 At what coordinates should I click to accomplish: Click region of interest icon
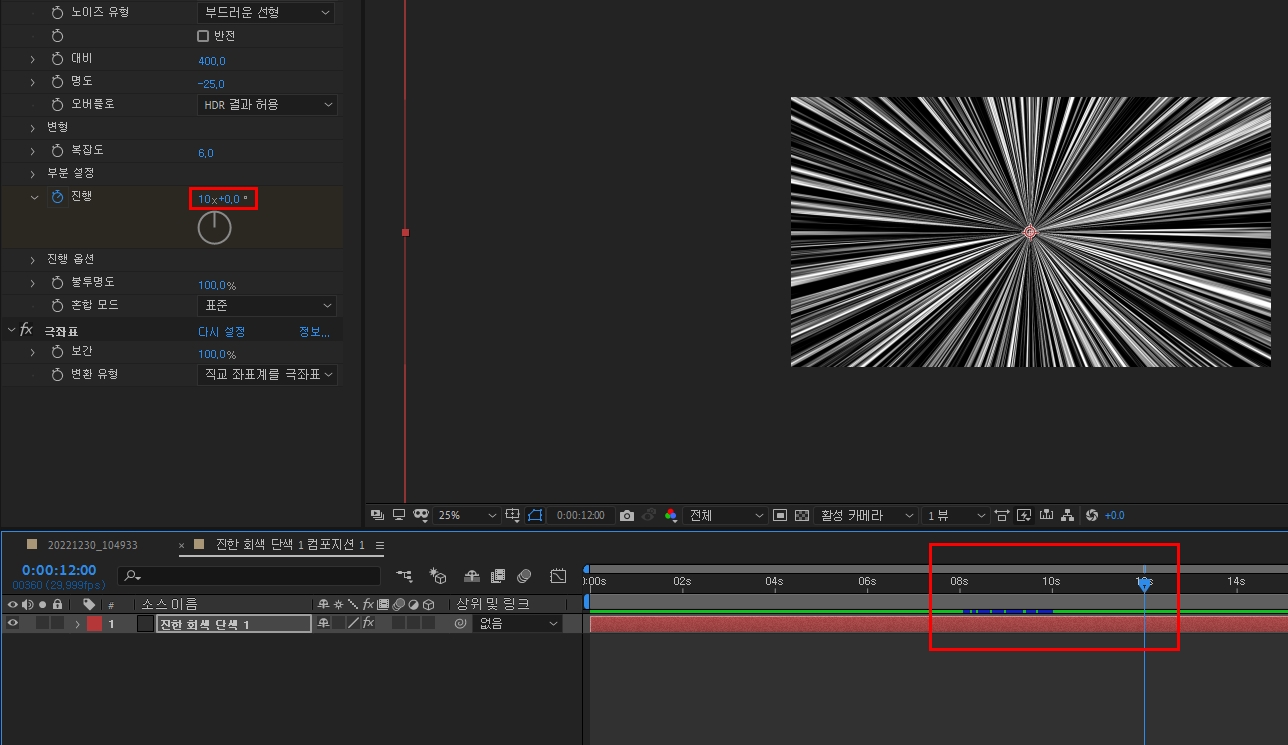point(781,515)
